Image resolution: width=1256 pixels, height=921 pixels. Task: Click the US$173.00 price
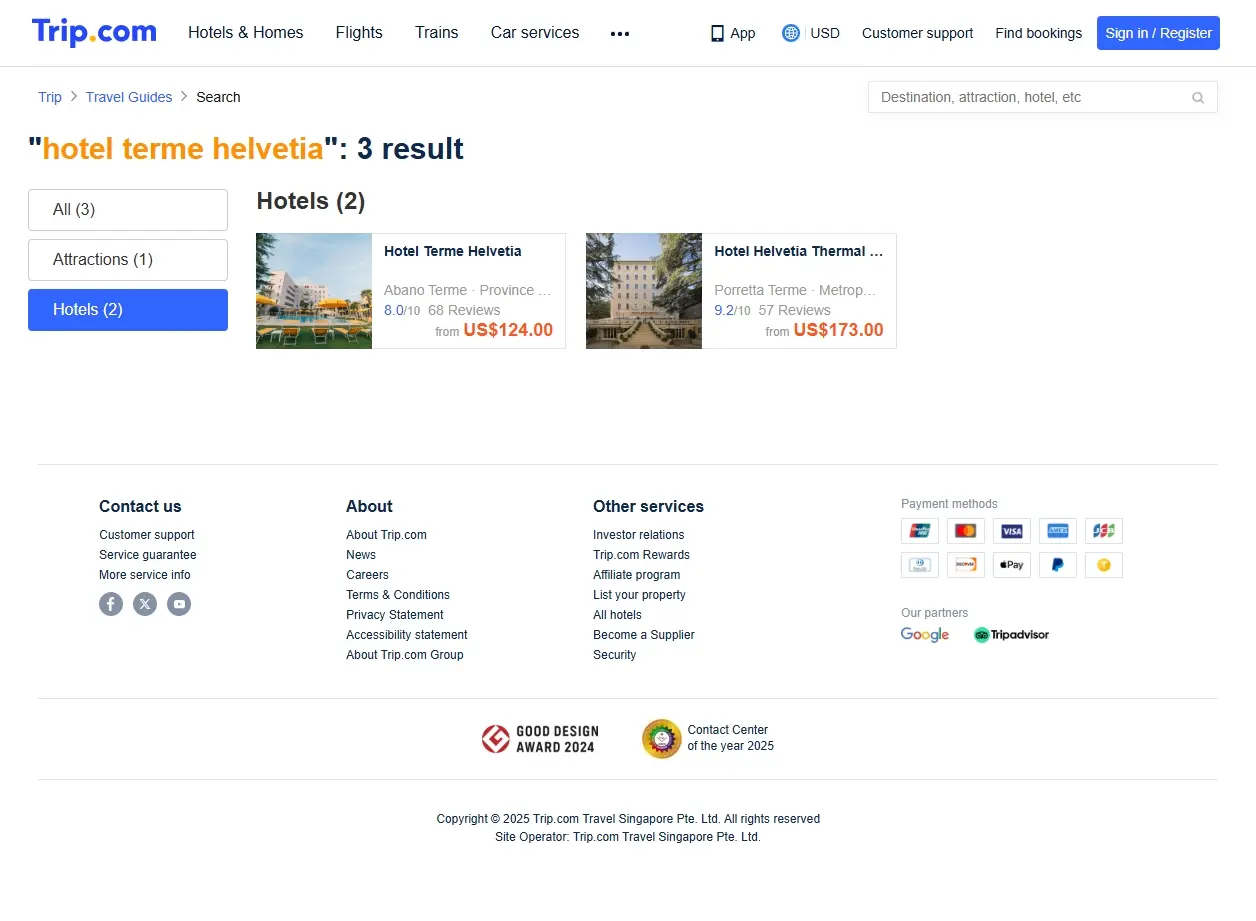point(839,331)
